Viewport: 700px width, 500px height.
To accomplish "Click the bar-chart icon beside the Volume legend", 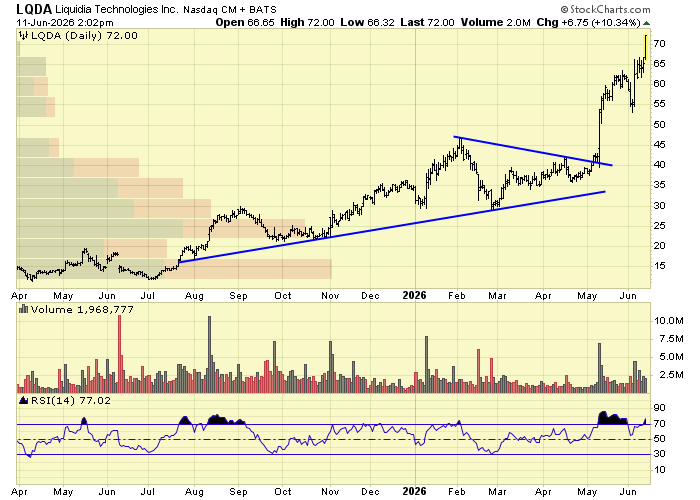I will [x=24, y=309].
